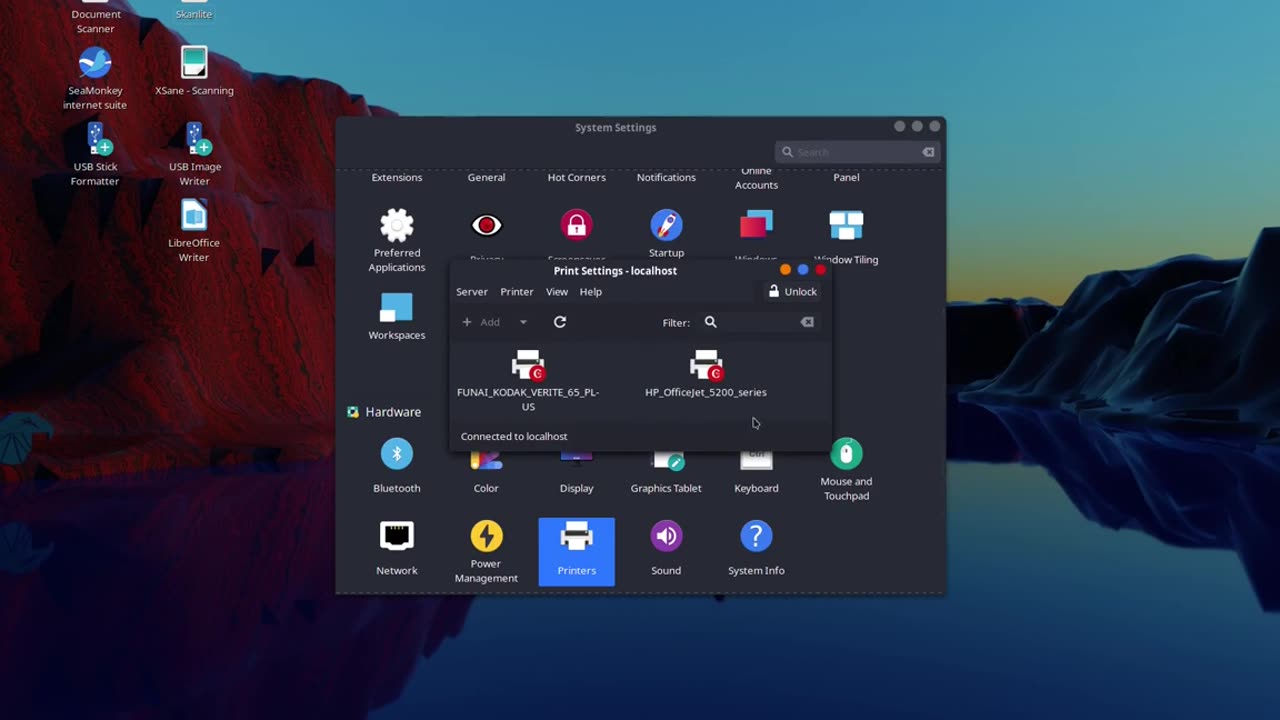Screen dimensions: 1280x720
Task: Launch LibreOffice Writer desktop icon
Action: [194, 230]
